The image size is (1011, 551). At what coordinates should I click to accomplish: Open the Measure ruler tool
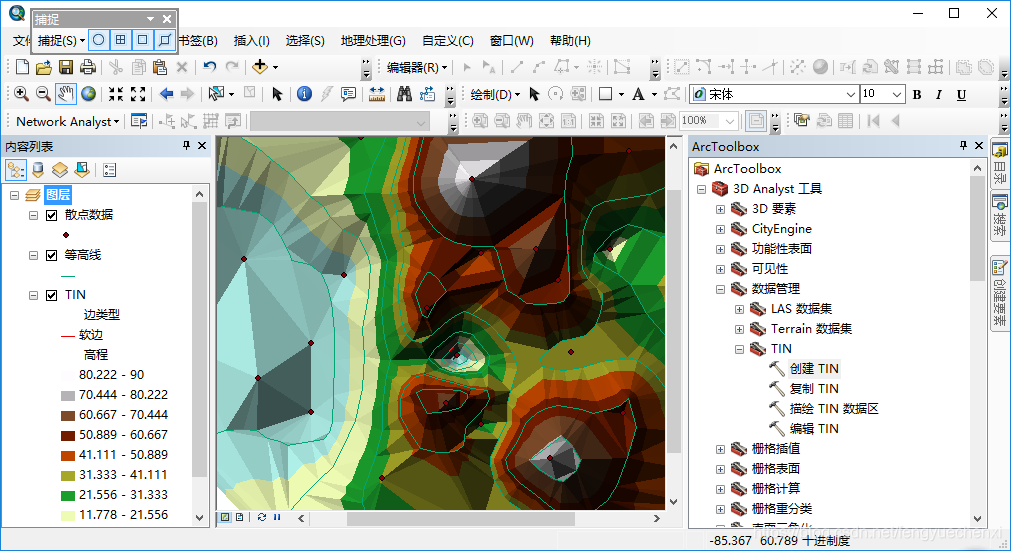pyautogui.click(x=377, y=94)
